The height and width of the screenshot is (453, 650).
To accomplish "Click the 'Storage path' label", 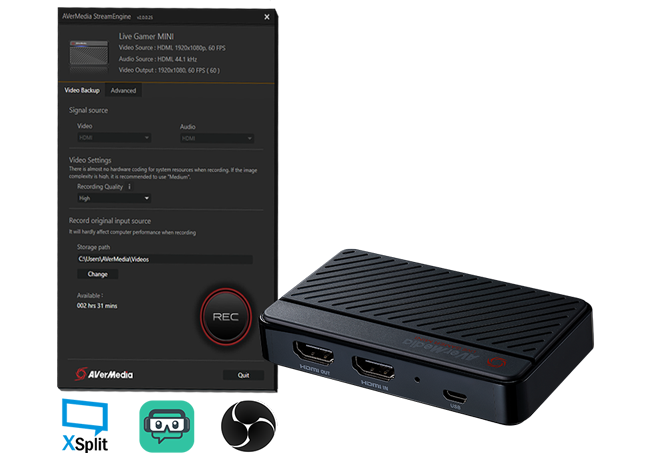I will [x=93, y=247].
